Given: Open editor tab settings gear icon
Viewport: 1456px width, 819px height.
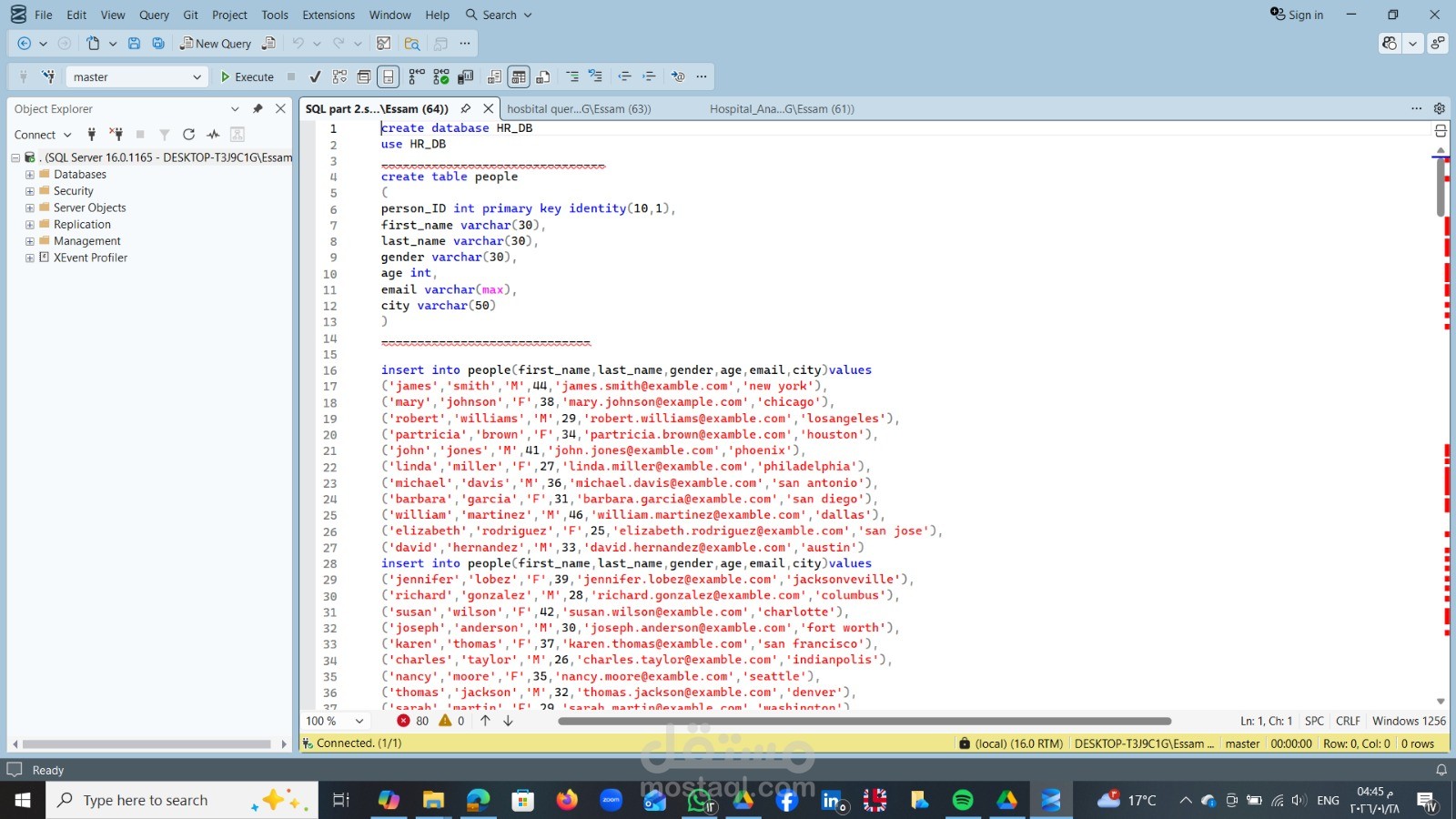Looking at the screenshot, I should point(1440,108).
